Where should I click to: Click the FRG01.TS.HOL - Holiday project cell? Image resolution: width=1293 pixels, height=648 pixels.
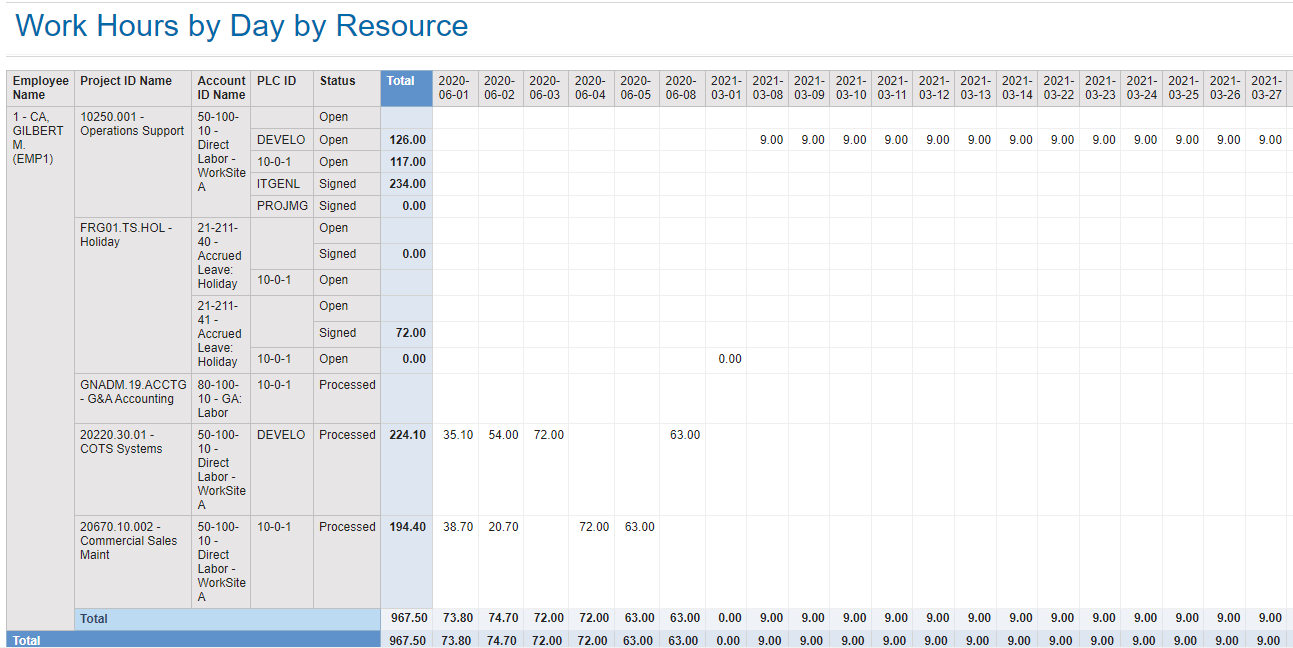[126, 235]
